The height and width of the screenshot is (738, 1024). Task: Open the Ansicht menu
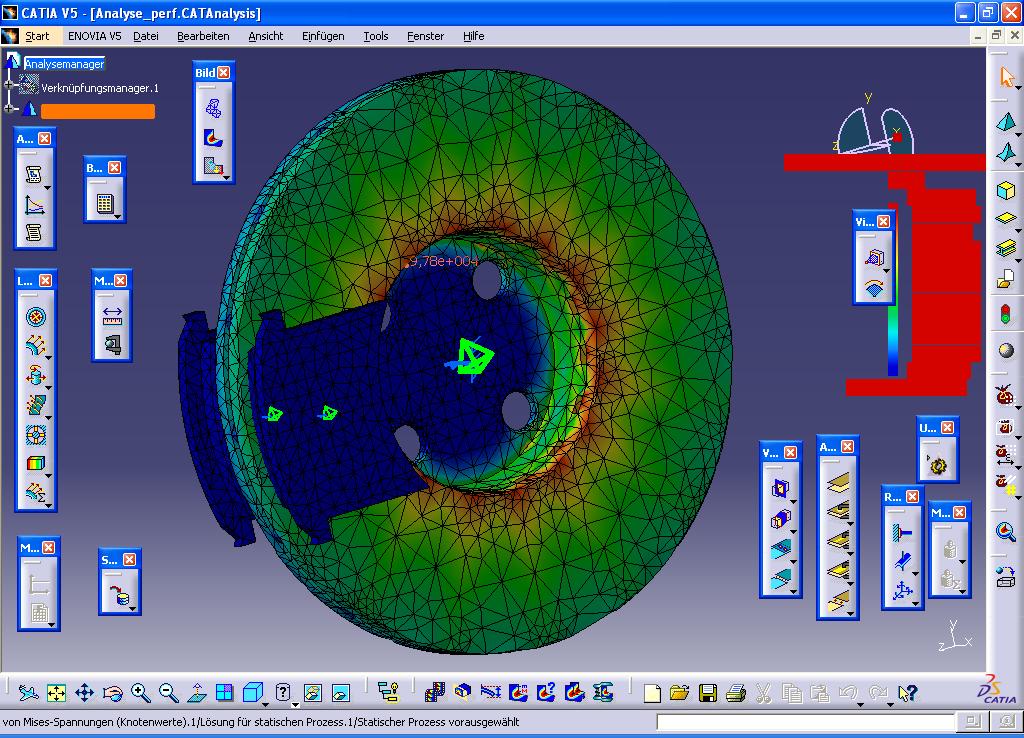[x=266, y=36]
